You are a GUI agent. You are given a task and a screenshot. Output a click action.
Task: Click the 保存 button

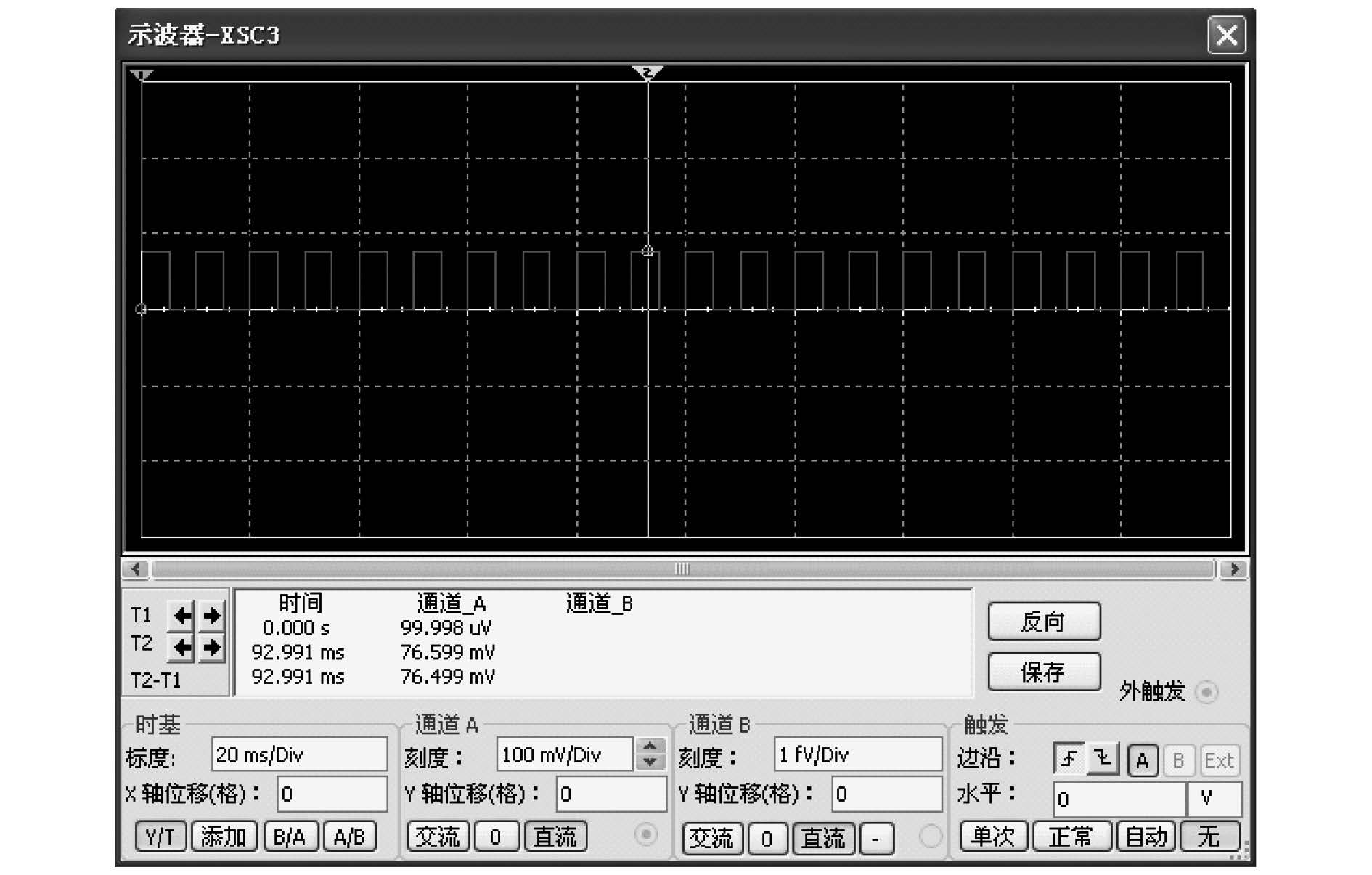click(1044, 672)
